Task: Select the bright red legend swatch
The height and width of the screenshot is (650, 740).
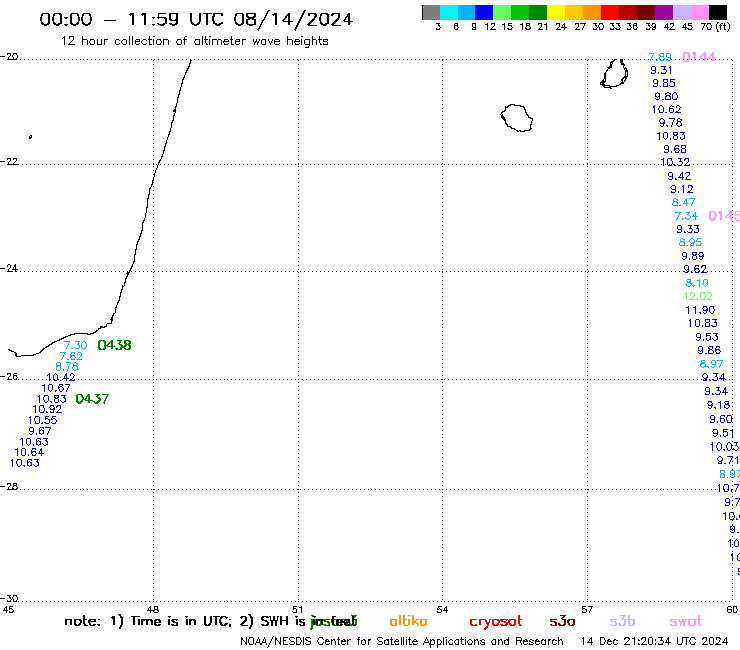Action: click(610, 12)
